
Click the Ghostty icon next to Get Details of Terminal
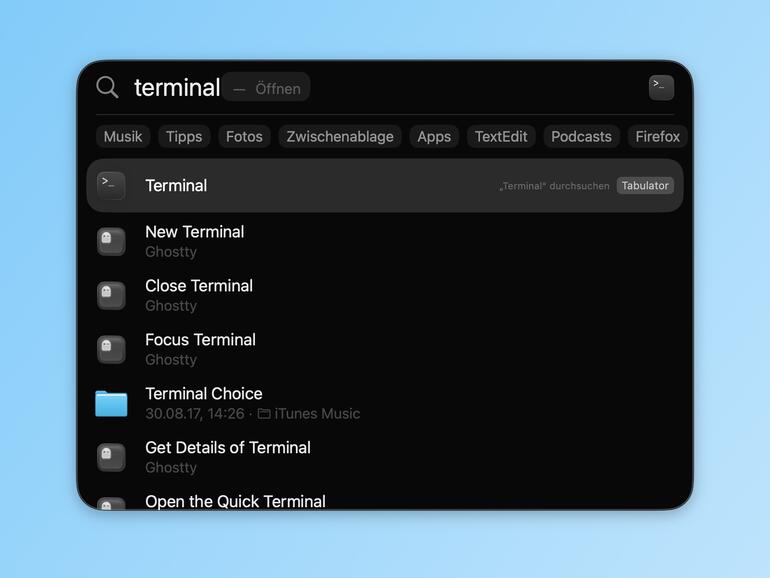click(x=111, y=457)
